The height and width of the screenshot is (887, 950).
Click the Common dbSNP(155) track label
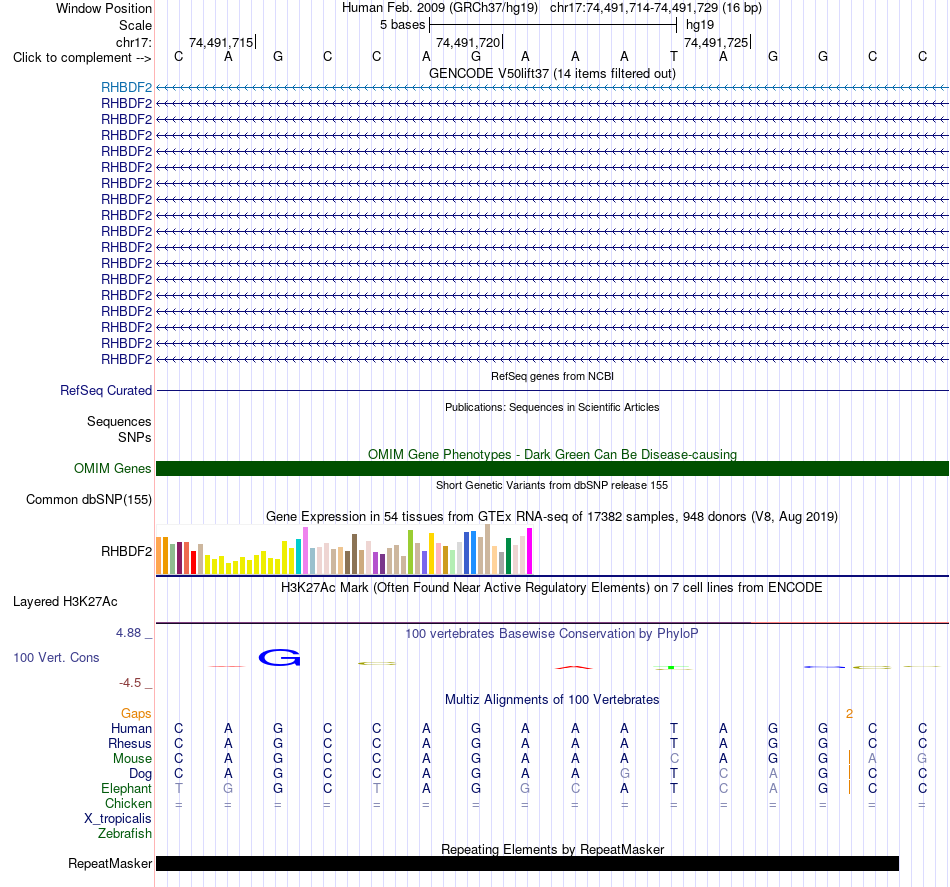tap(89, 499)
